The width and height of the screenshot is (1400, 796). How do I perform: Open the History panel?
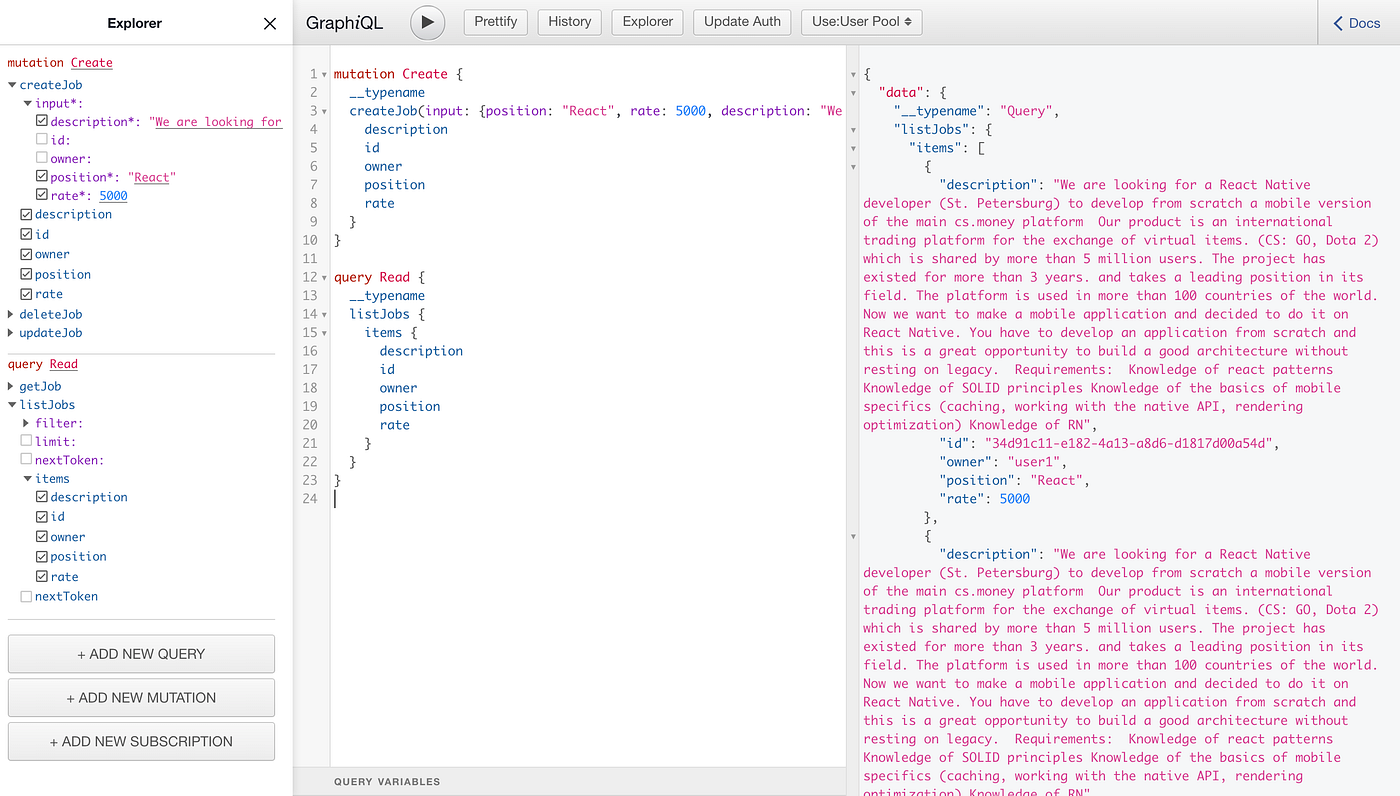(570, 22)
